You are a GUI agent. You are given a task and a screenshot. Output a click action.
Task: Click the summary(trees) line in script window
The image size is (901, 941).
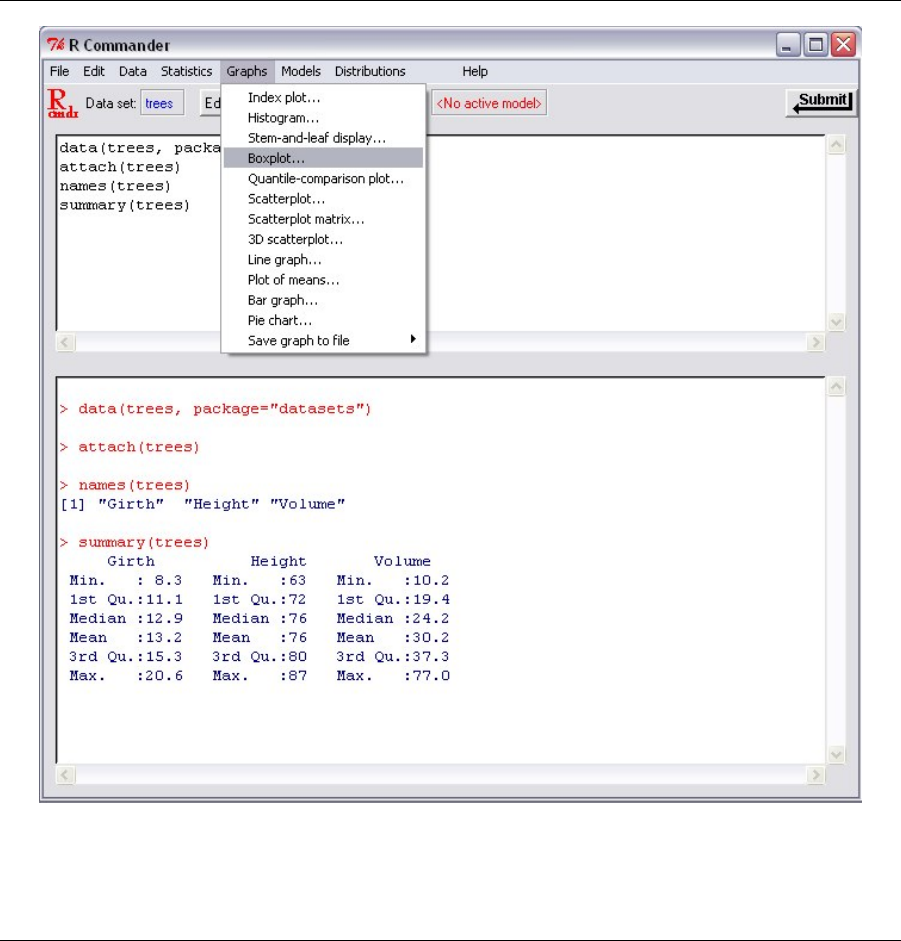[x=124, y=205]
